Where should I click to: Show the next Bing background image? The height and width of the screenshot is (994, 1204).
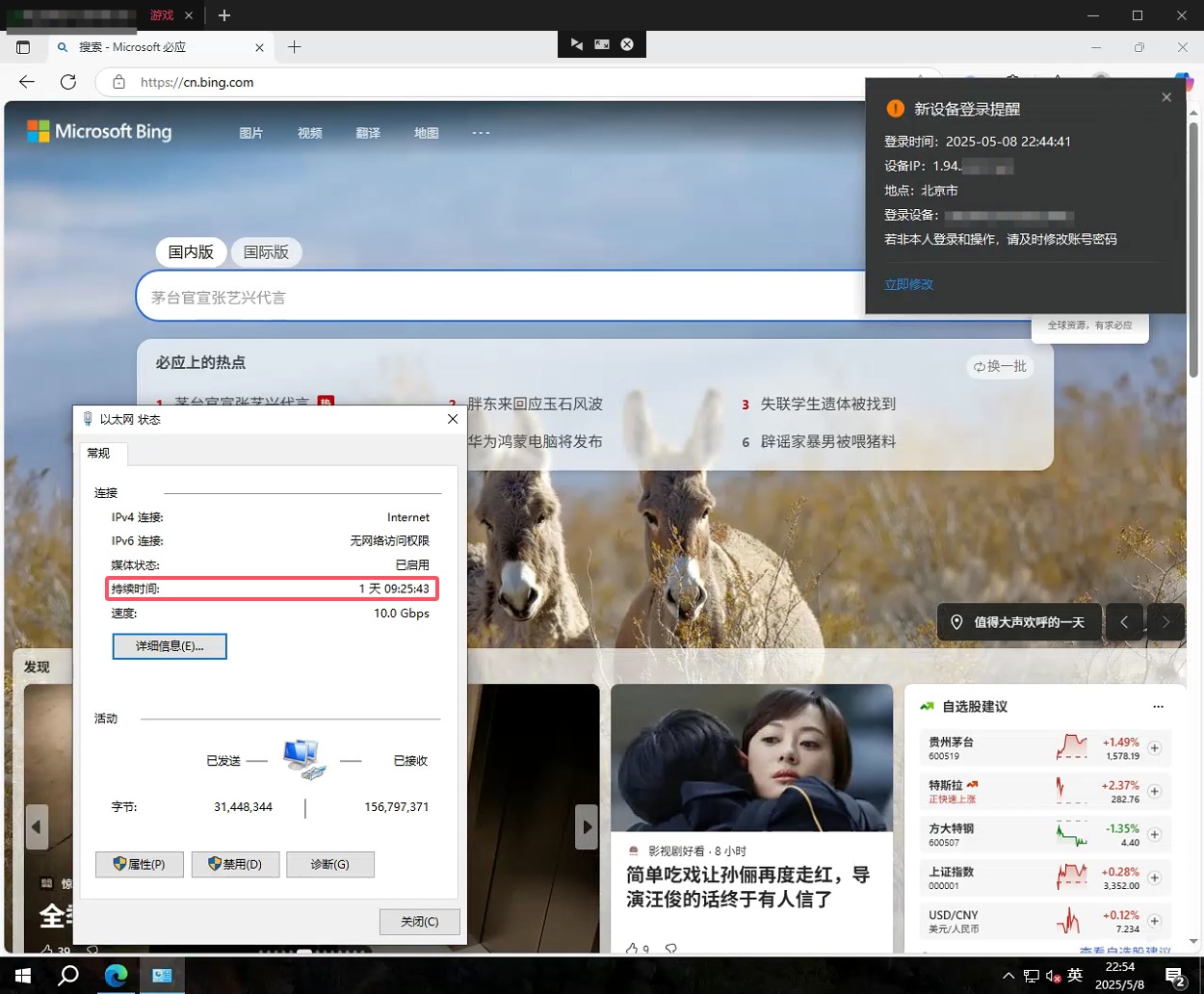1165,622
